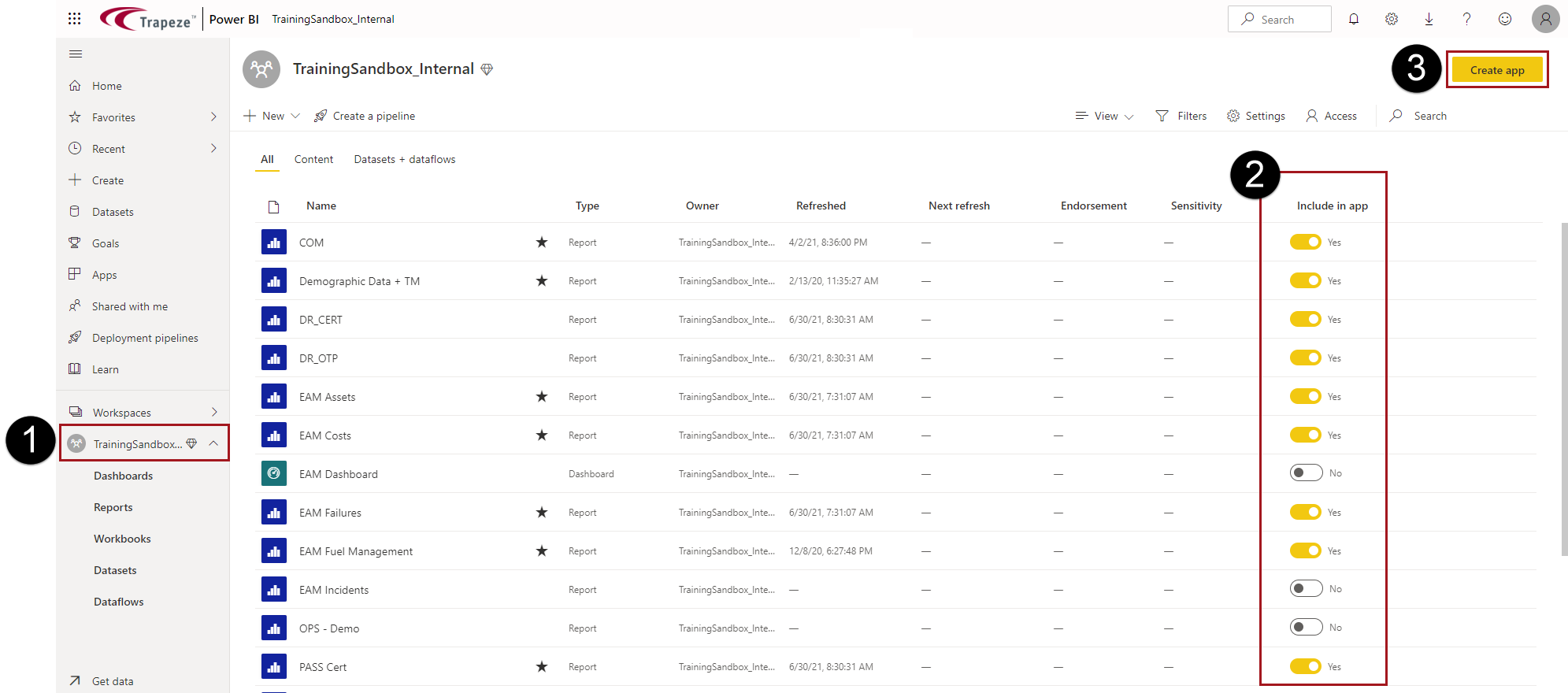The height and width of the screenshot is (693, 1568).
Task: Toggle favorite star for EAM Assets
Action: [x=542, y=397]
